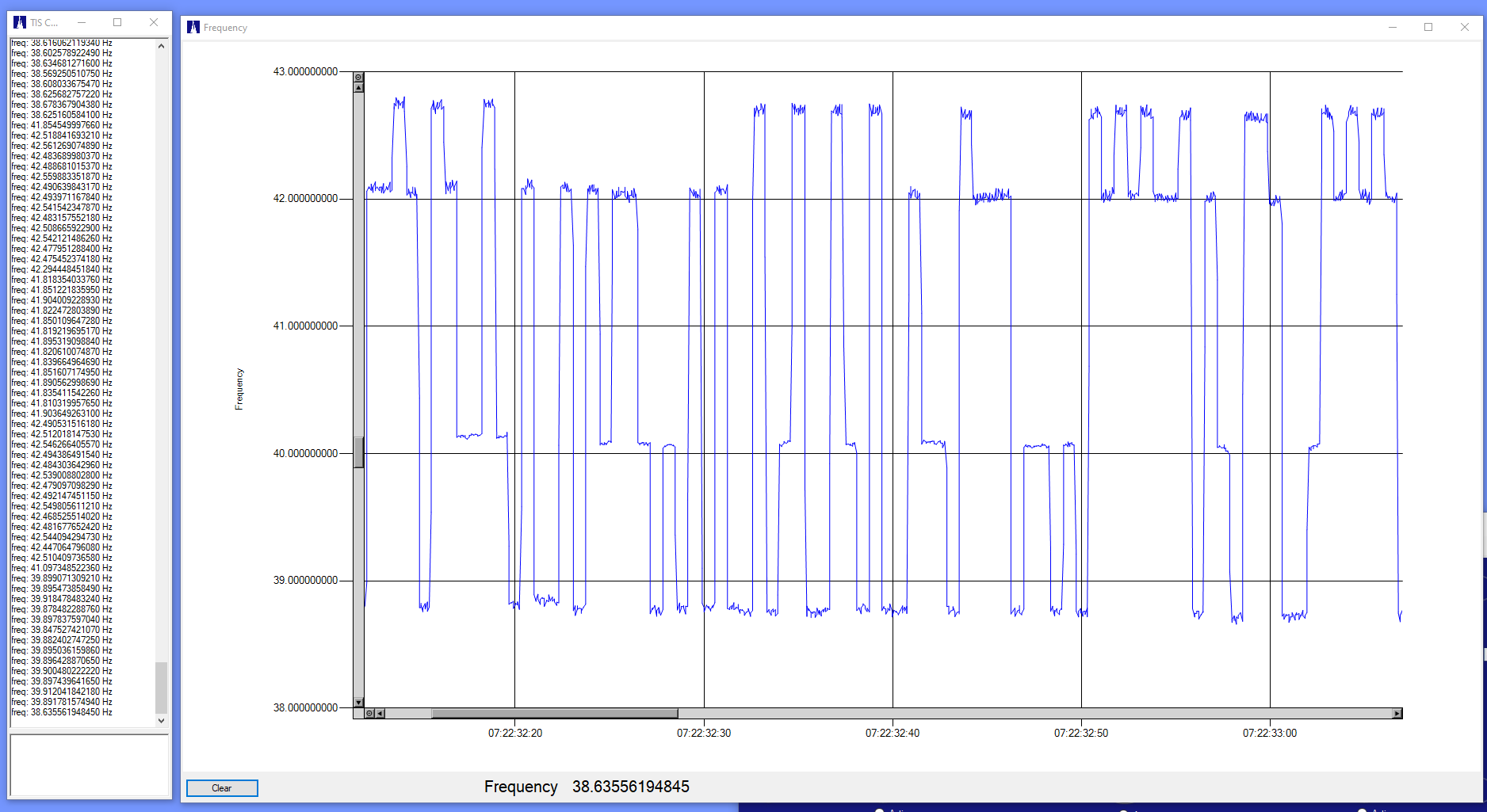Click the TIS log list scrollbar thumb
Image resolution: width=1487 pixels, height=812 pixels.
162,688
